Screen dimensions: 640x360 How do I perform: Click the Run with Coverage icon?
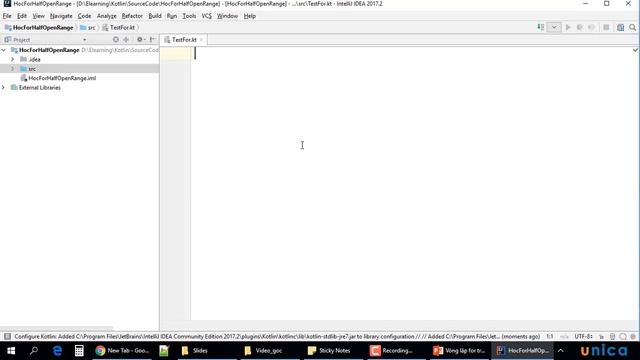pos(591,27)
